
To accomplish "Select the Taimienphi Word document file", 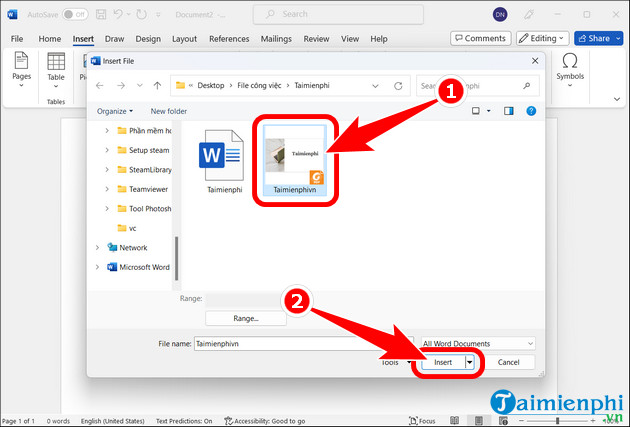I will tap(221, 161).
